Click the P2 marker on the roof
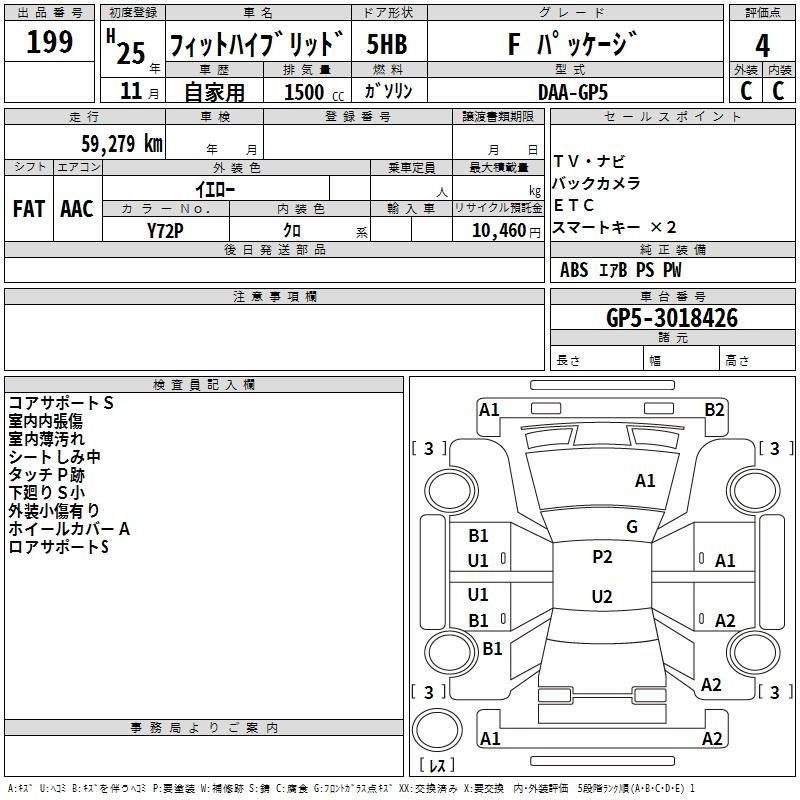 pos(602,557)
